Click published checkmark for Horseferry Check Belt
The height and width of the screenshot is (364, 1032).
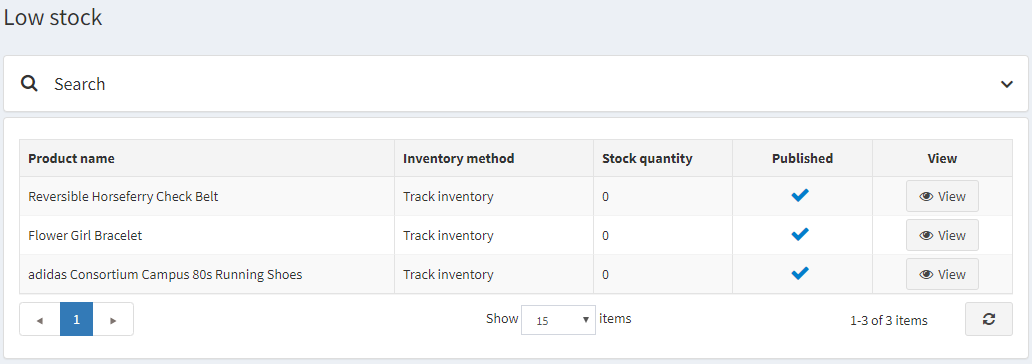[x=800, y=195]
